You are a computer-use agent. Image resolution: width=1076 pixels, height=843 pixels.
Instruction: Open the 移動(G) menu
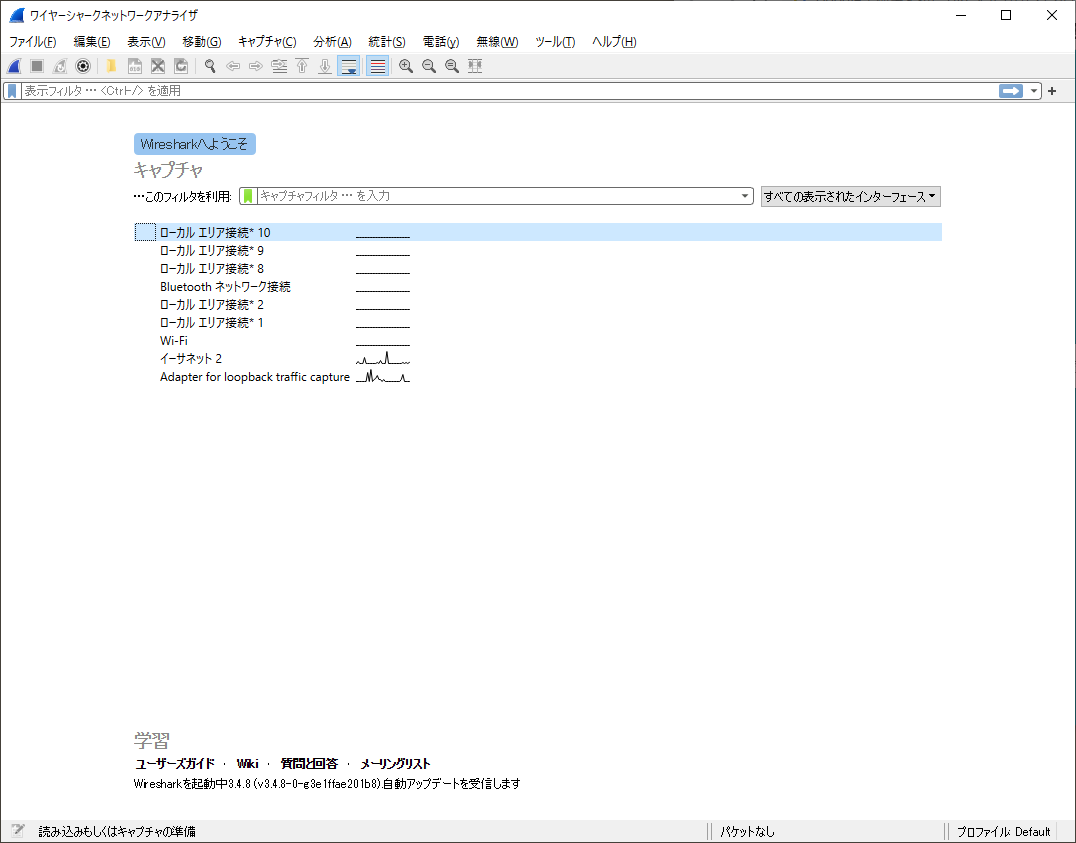(x=202, y=42)
